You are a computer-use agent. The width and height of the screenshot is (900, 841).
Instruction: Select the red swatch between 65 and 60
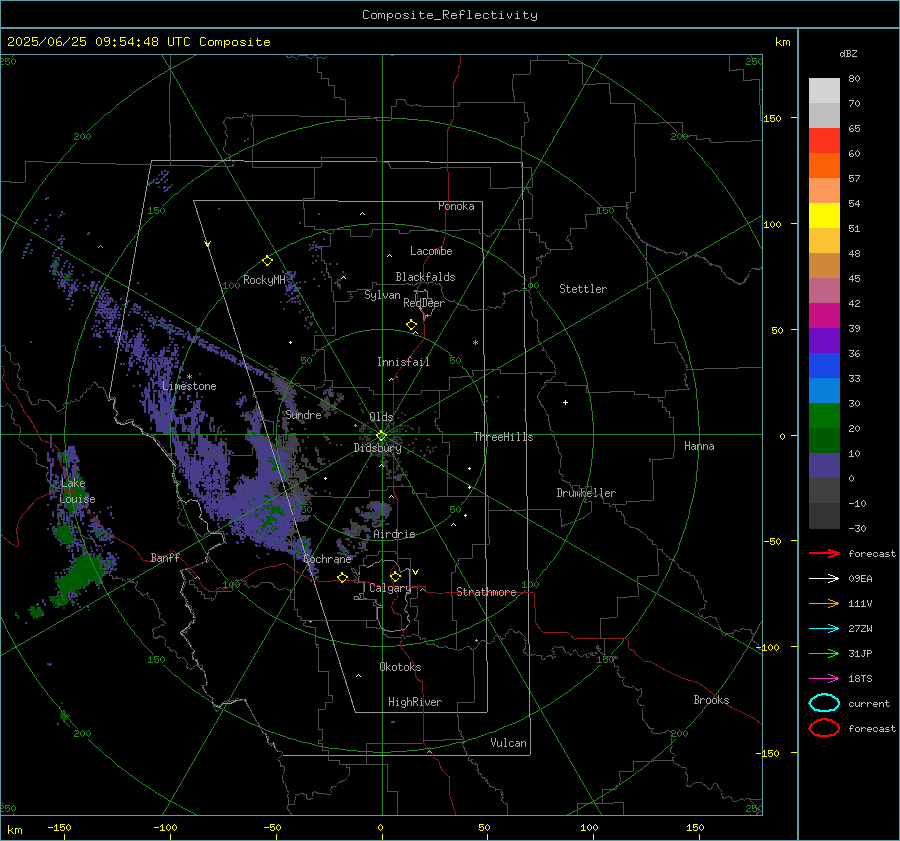pyautogui.click(x=824, y=141)
